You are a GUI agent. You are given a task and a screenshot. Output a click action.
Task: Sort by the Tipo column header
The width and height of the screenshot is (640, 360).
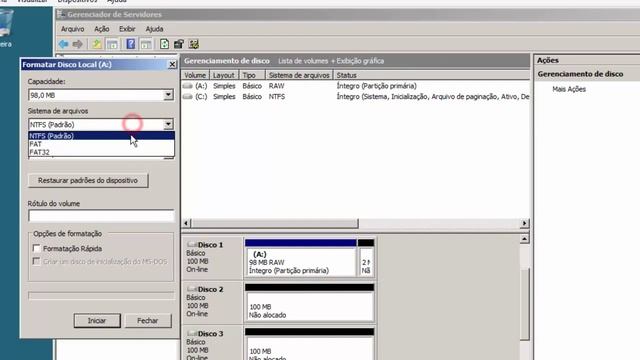point(252,75)
